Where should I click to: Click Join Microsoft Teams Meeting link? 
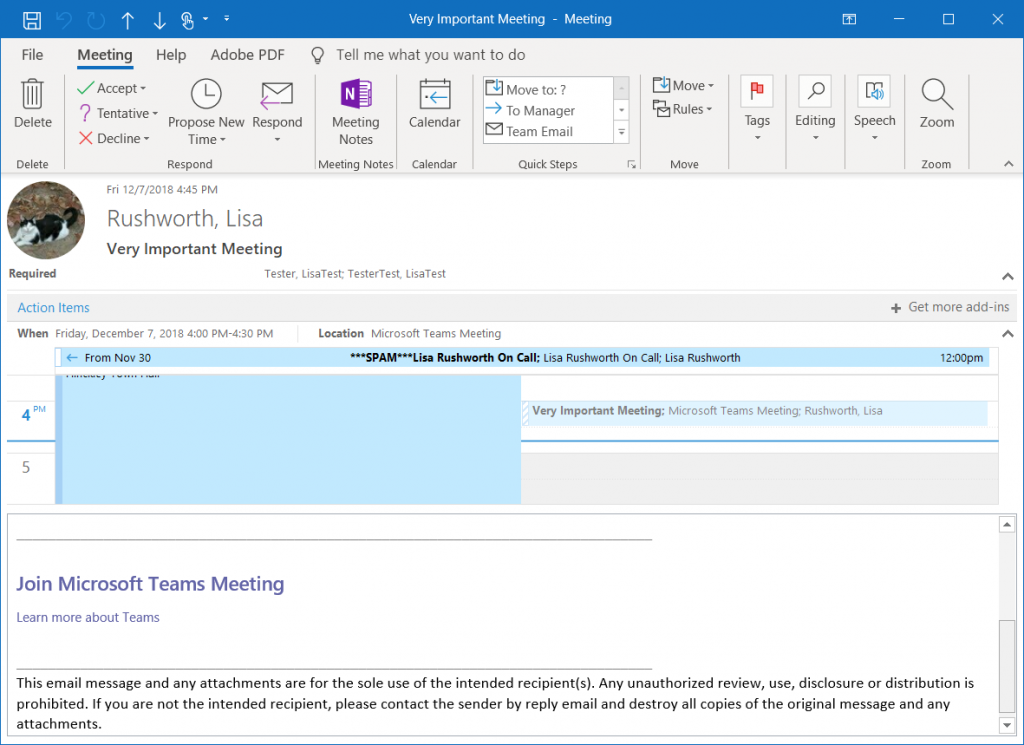coord(150,584)
